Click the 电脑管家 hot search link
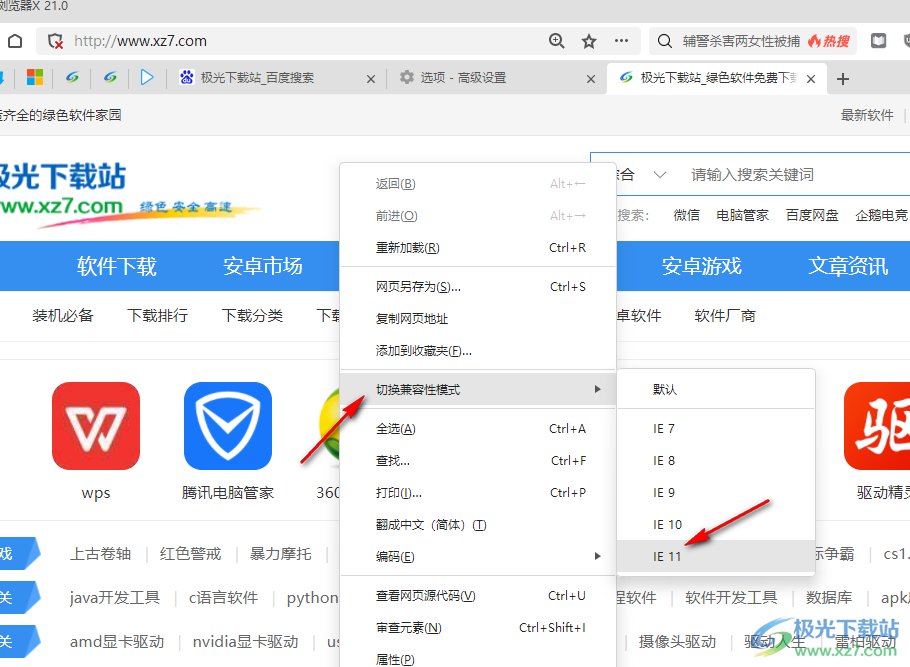 [x=742, y=215]
